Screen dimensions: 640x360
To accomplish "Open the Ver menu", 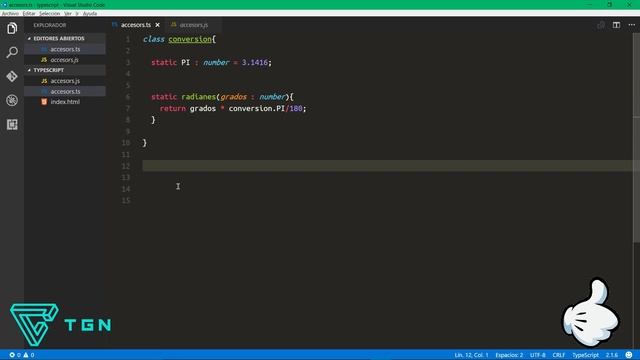I will [x=68, y=13].
